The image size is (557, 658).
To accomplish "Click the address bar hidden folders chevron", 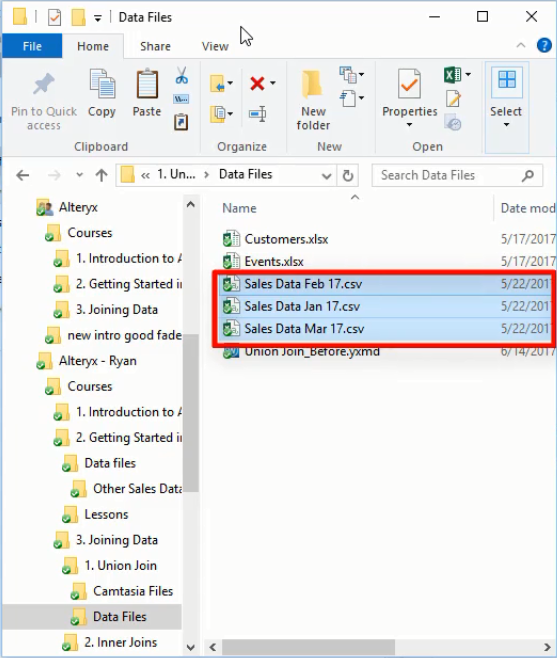I will tap(145, 175).
